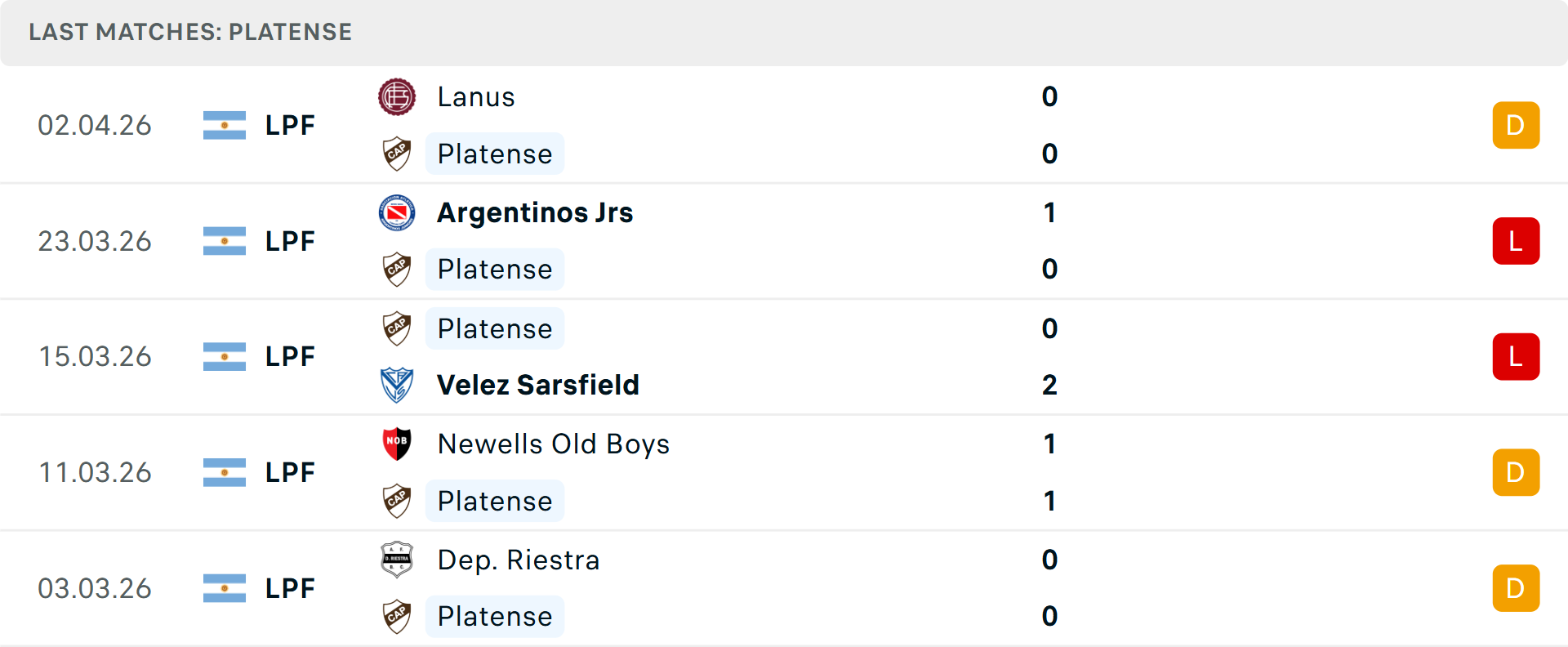Click the Lanus club crest icon
This screenshot has width=1568, height=647.
click(x=397, y=97)
